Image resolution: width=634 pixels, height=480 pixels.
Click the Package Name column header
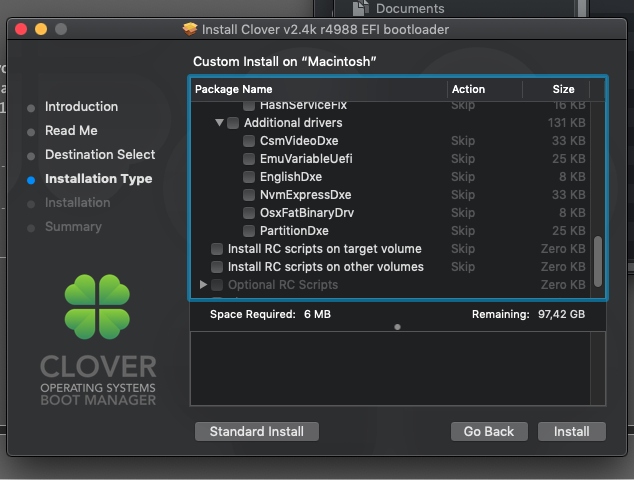[319, 89]
